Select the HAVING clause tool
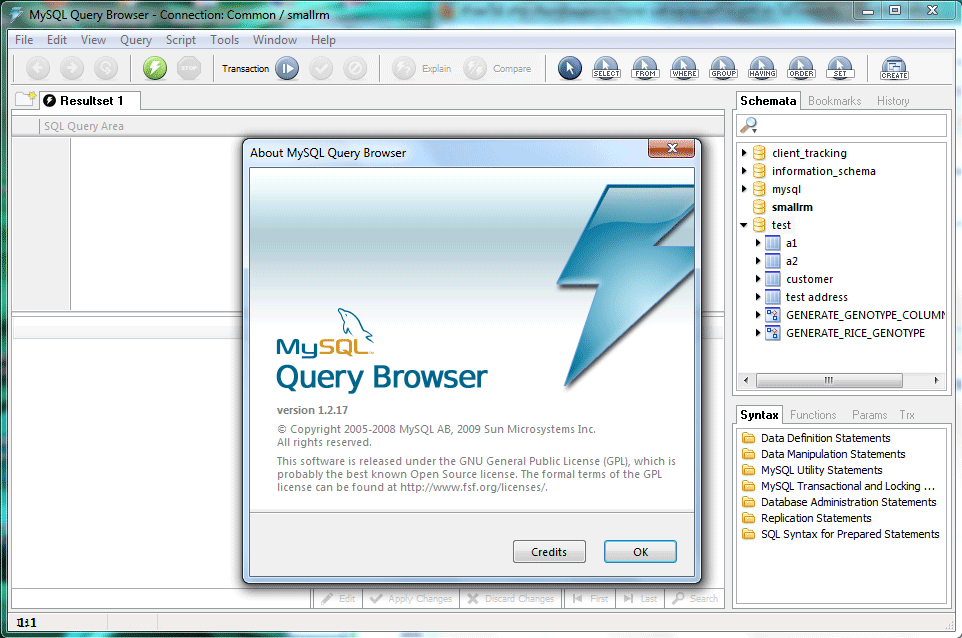This screenshot has width=962, height=638. pos(762,68)
